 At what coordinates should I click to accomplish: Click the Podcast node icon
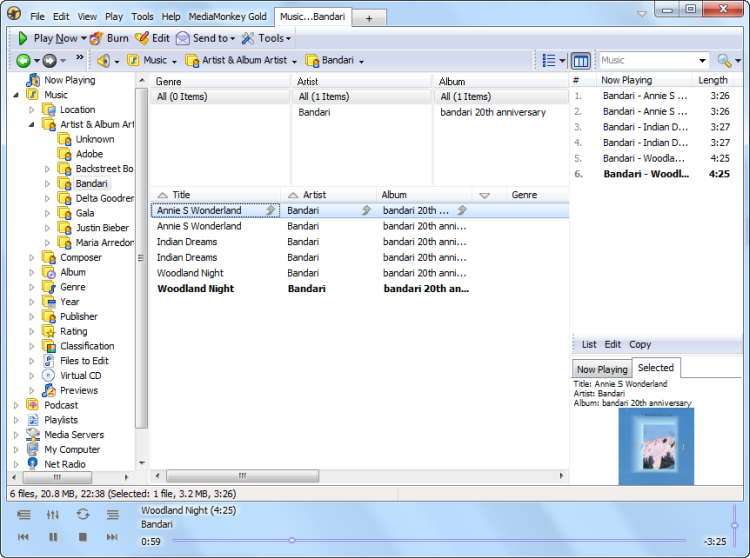click(x=33, y=405)
